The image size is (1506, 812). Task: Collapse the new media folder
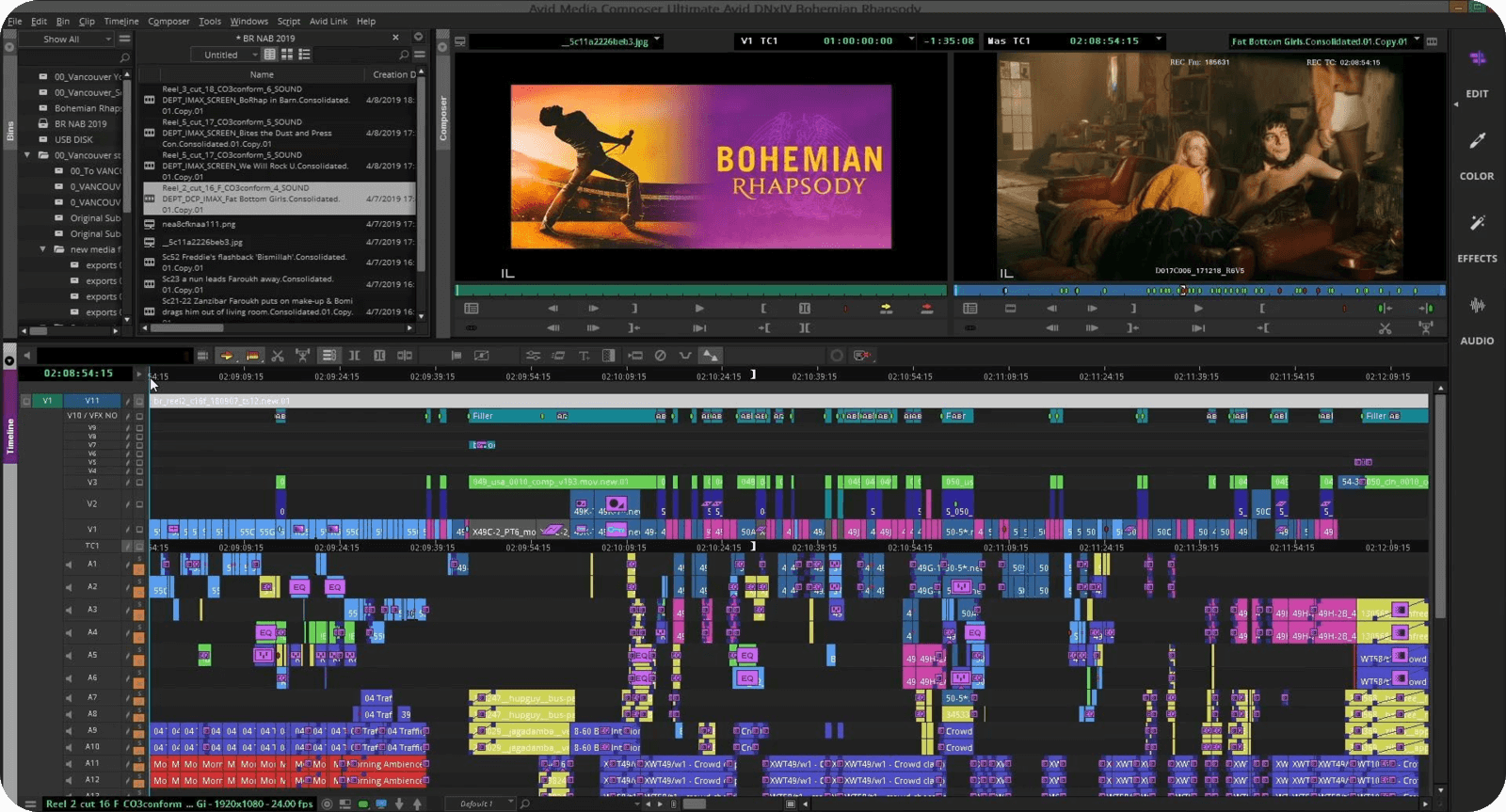tap(43, 249)
